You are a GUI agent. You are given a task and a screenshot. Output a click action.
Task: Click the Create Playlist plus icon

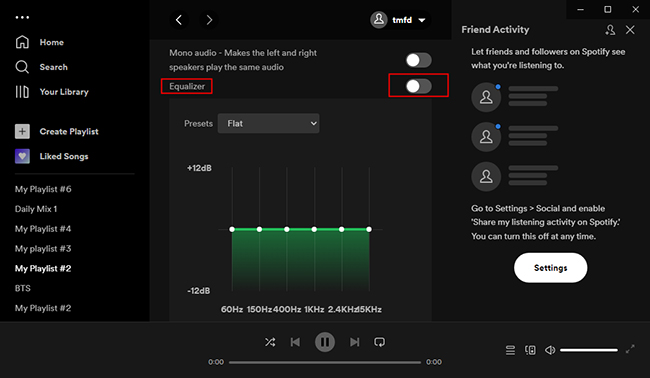point(22,131)
